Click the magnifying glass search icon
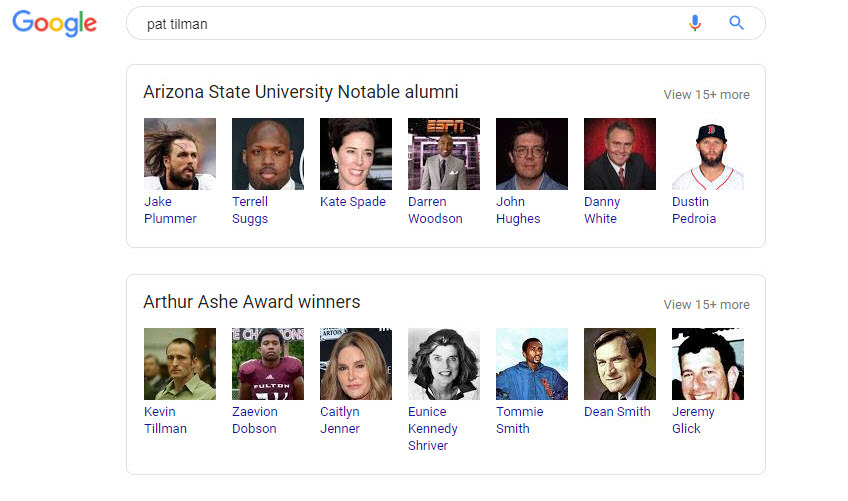The width and height of the screenshot is (848, 501). 737,23
